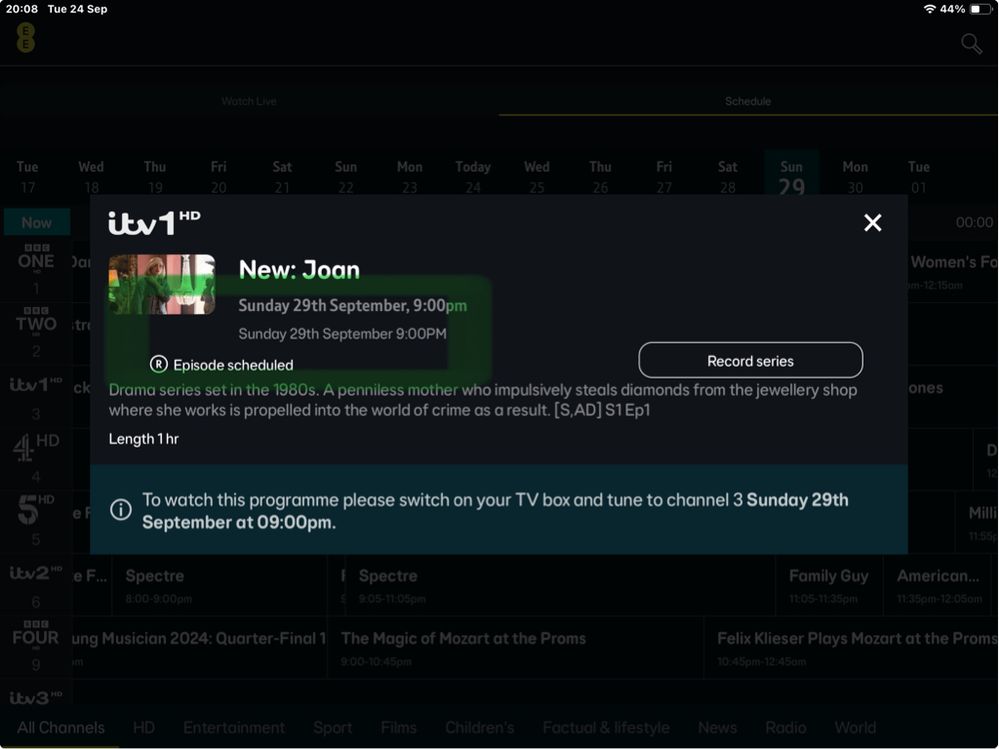This screenshot has height=749, width=999.
Task: Jump to the Now time button
Action: [36, 222]
